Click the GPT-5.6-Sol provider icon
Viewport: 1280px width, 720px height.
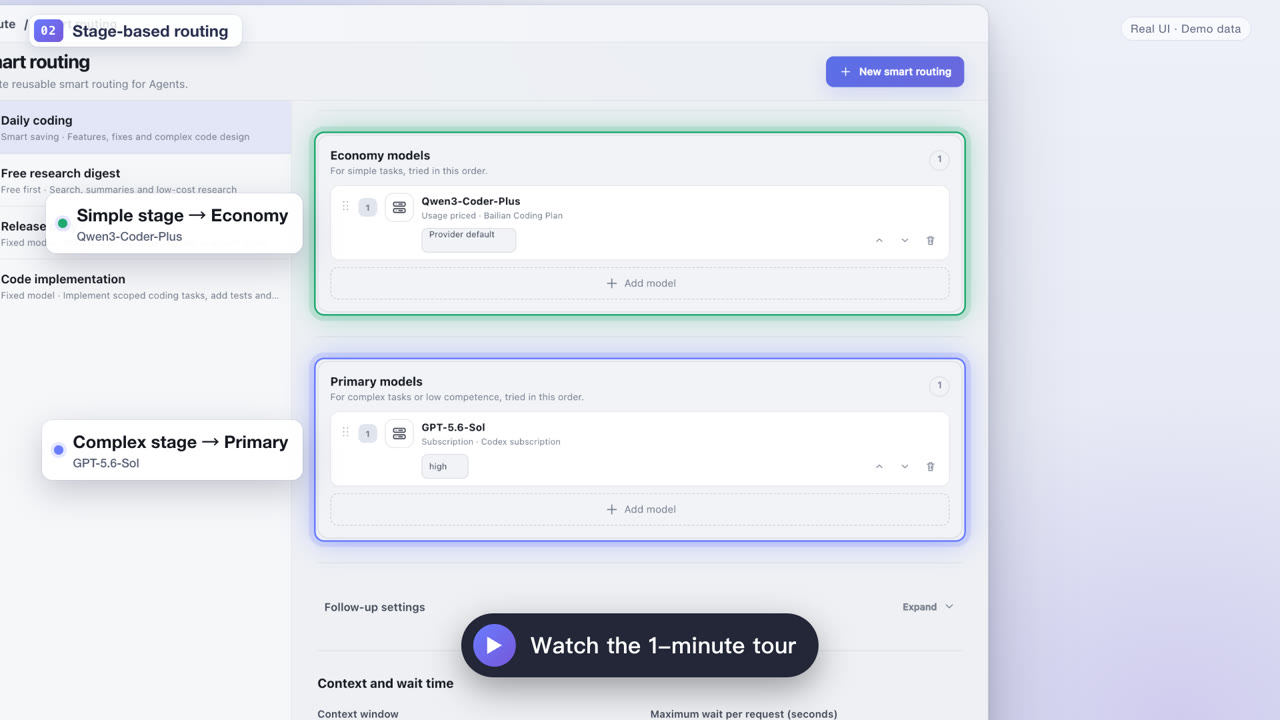click(399, 433)
